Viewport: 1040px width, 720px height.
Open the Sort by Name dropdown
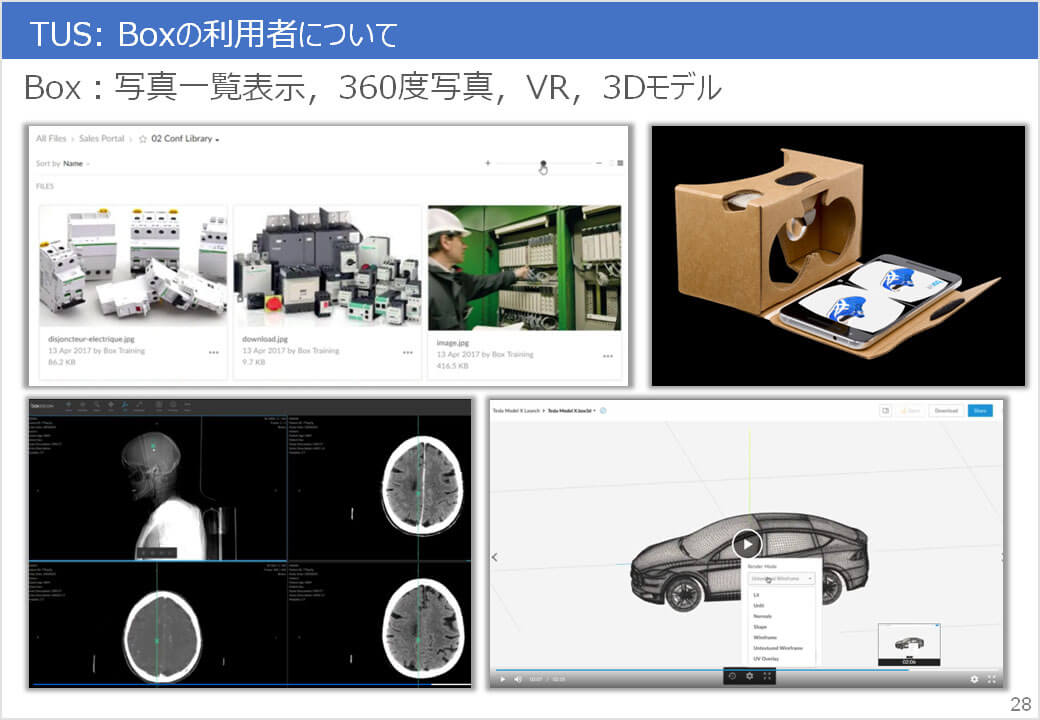(x=76, y=163)
